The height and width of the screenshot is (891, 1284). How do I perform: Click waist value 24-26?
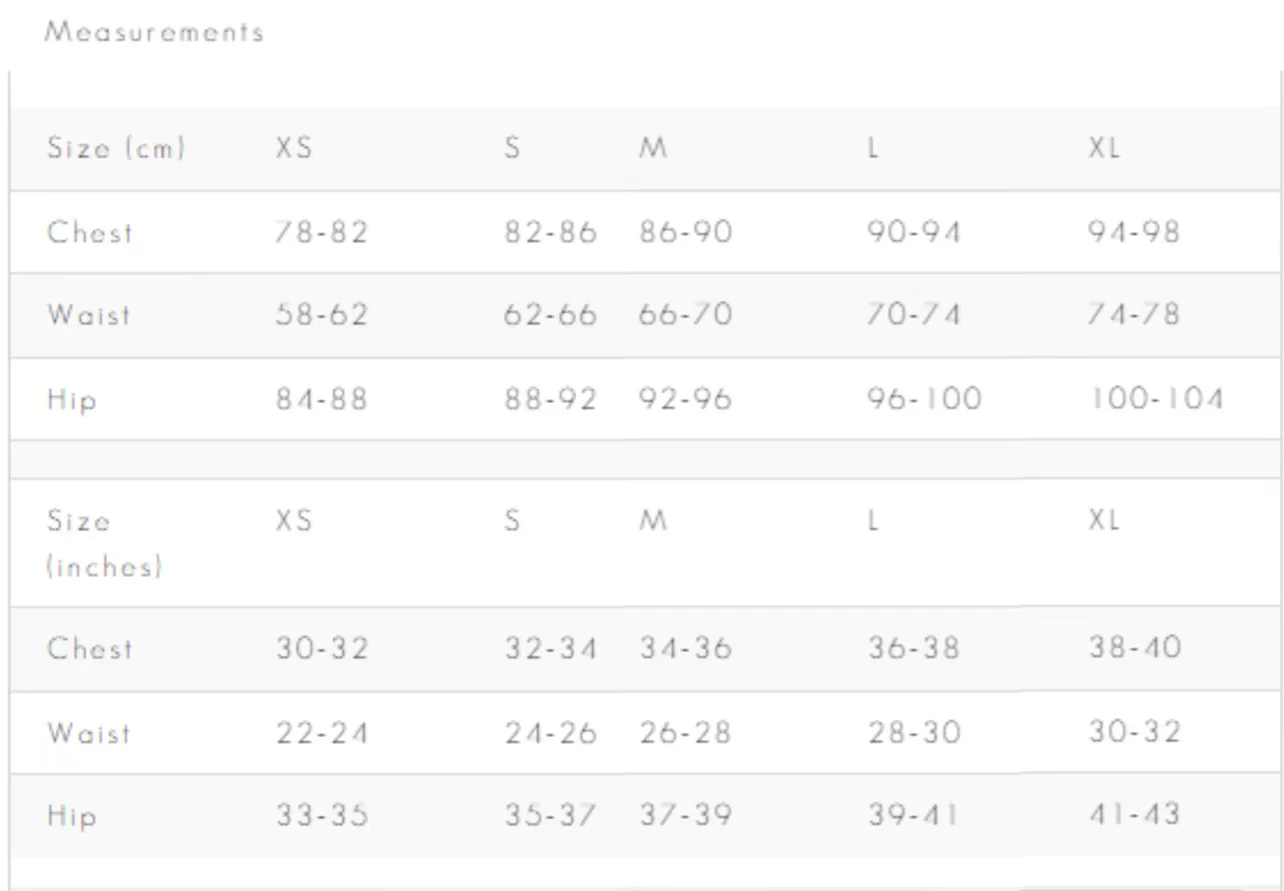tap(550, 733)
